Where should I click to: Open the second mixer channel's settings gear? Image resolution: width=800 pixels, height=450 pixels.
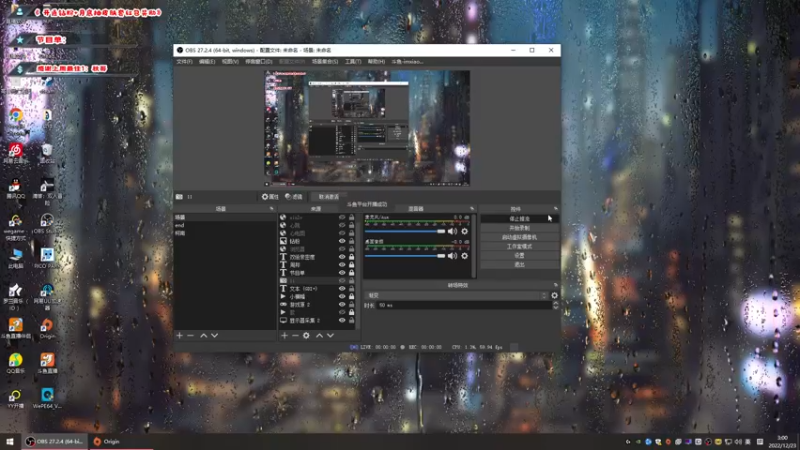point(464,256)
